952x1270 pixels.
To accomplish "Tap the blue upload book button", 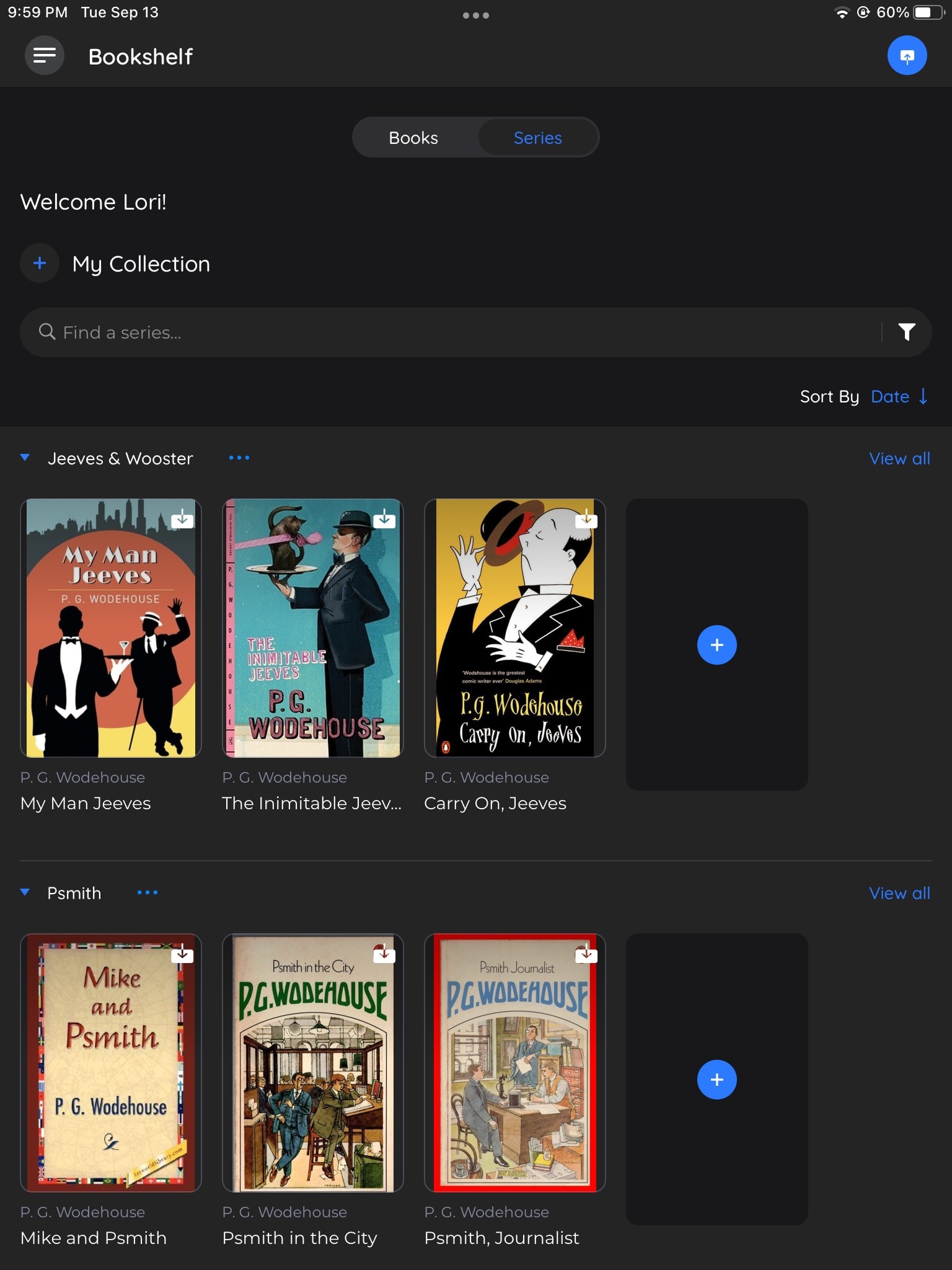I will tap(907, 56).
